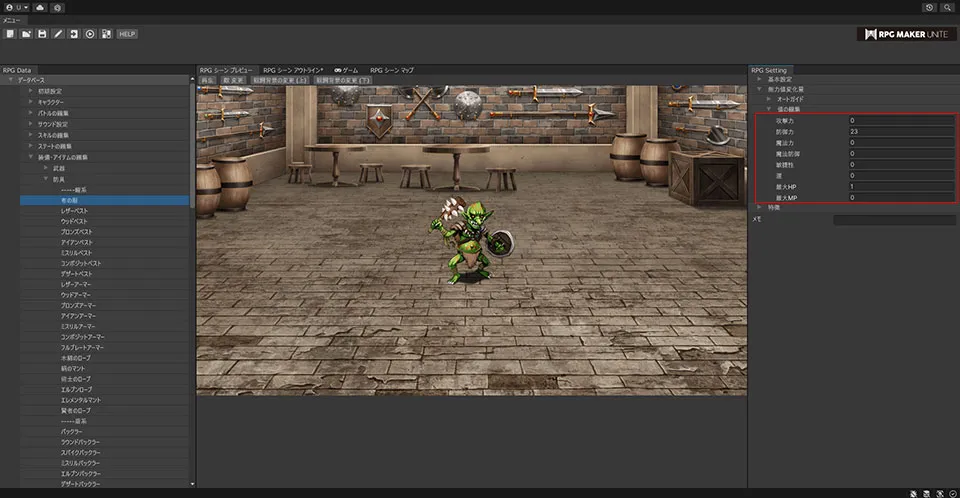The height and width of the screenshot is (498, 960).
Task: Click the open folder toolbar icon
Action: tap(26, 34)
